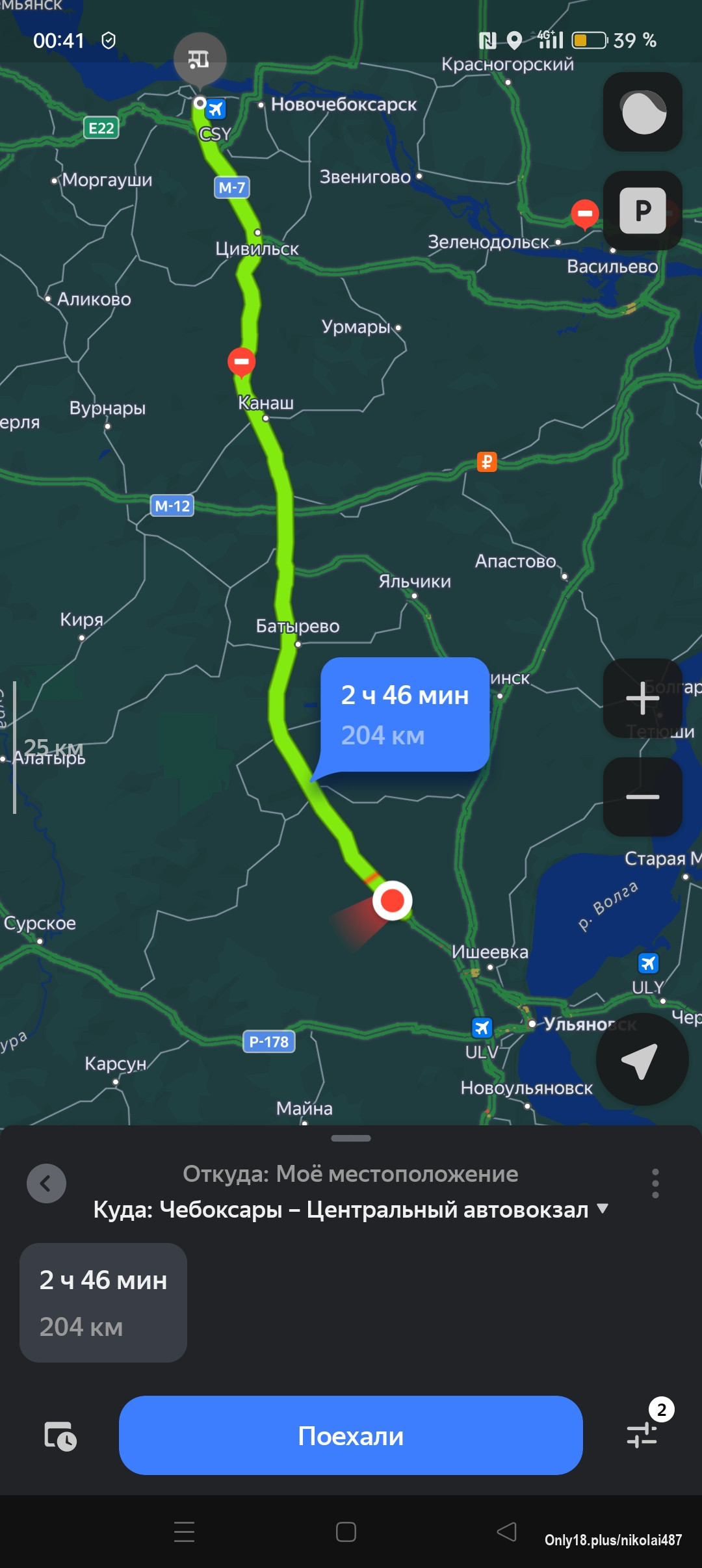
Task: Pull up the bottom panel drag handle
Action: coord(351,1138)
